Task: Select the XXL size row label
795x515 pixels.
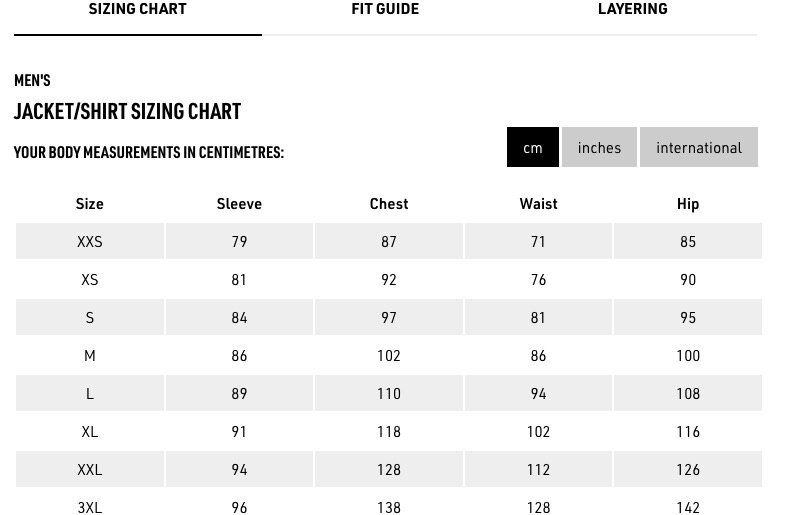Action: point(90,469)
